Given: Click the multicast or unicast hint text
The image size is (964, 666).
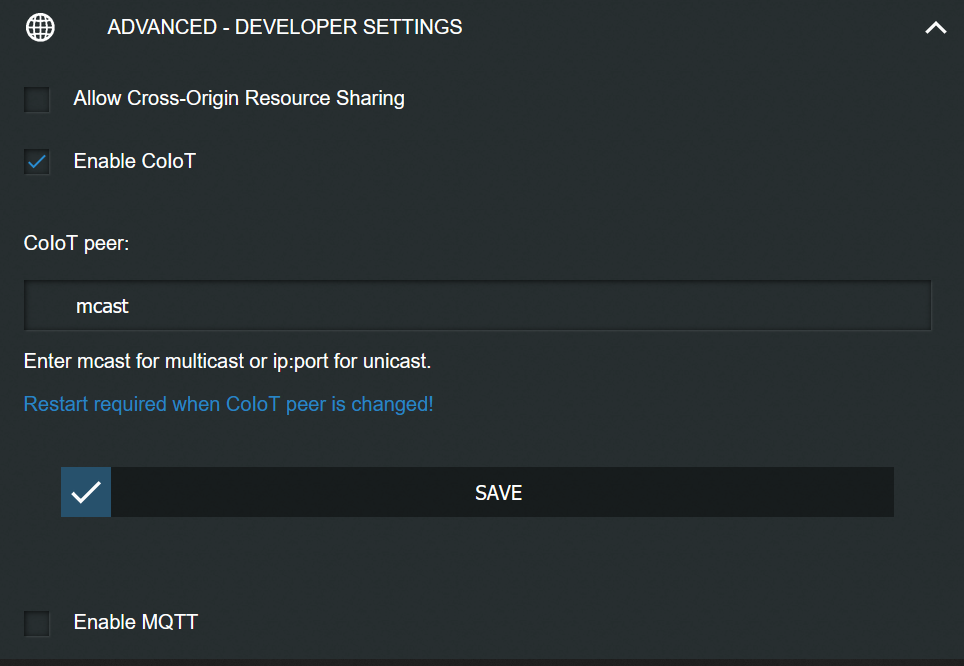Looking at the screenshot, I should (227, 361).
